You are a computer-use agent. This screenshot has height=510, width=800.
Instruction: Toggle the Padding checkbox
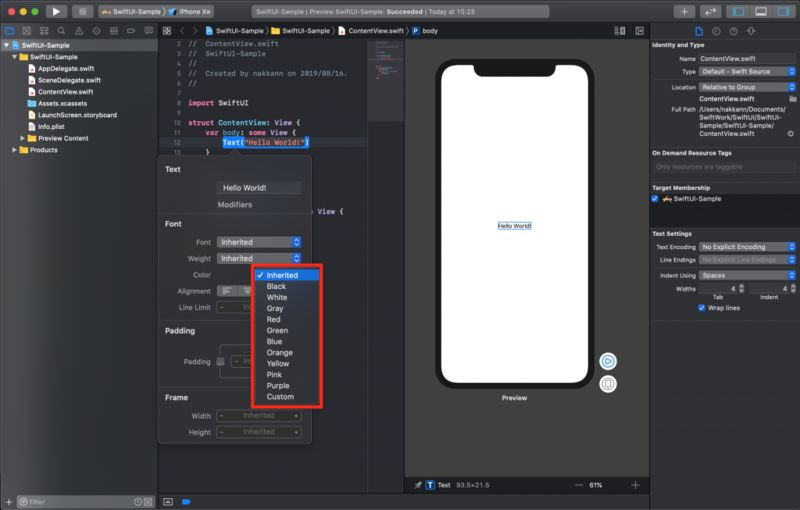tap(220, 362)
